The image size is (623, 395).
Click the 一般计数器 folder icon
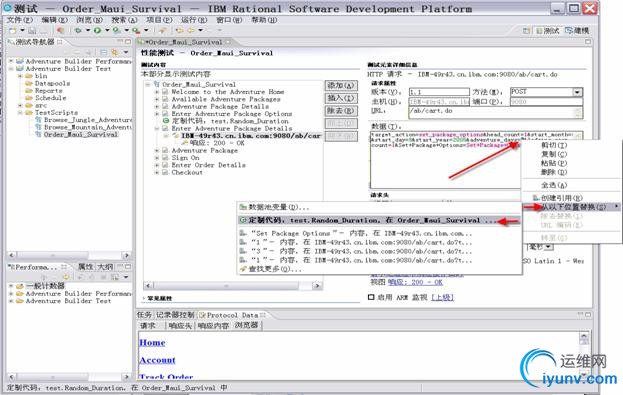coord(20,286)
